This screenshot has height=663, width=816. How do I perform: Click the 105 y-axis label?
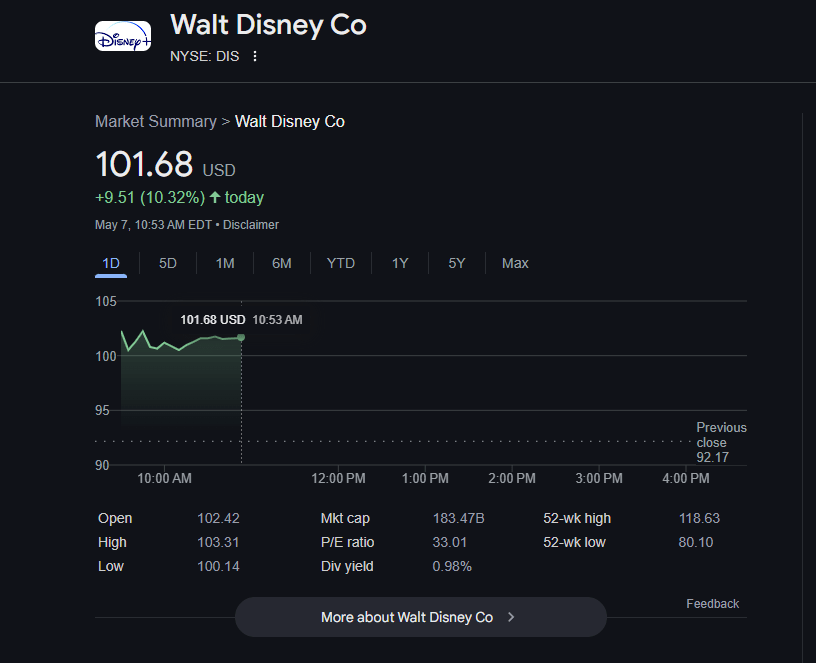[x=106, y=301]
